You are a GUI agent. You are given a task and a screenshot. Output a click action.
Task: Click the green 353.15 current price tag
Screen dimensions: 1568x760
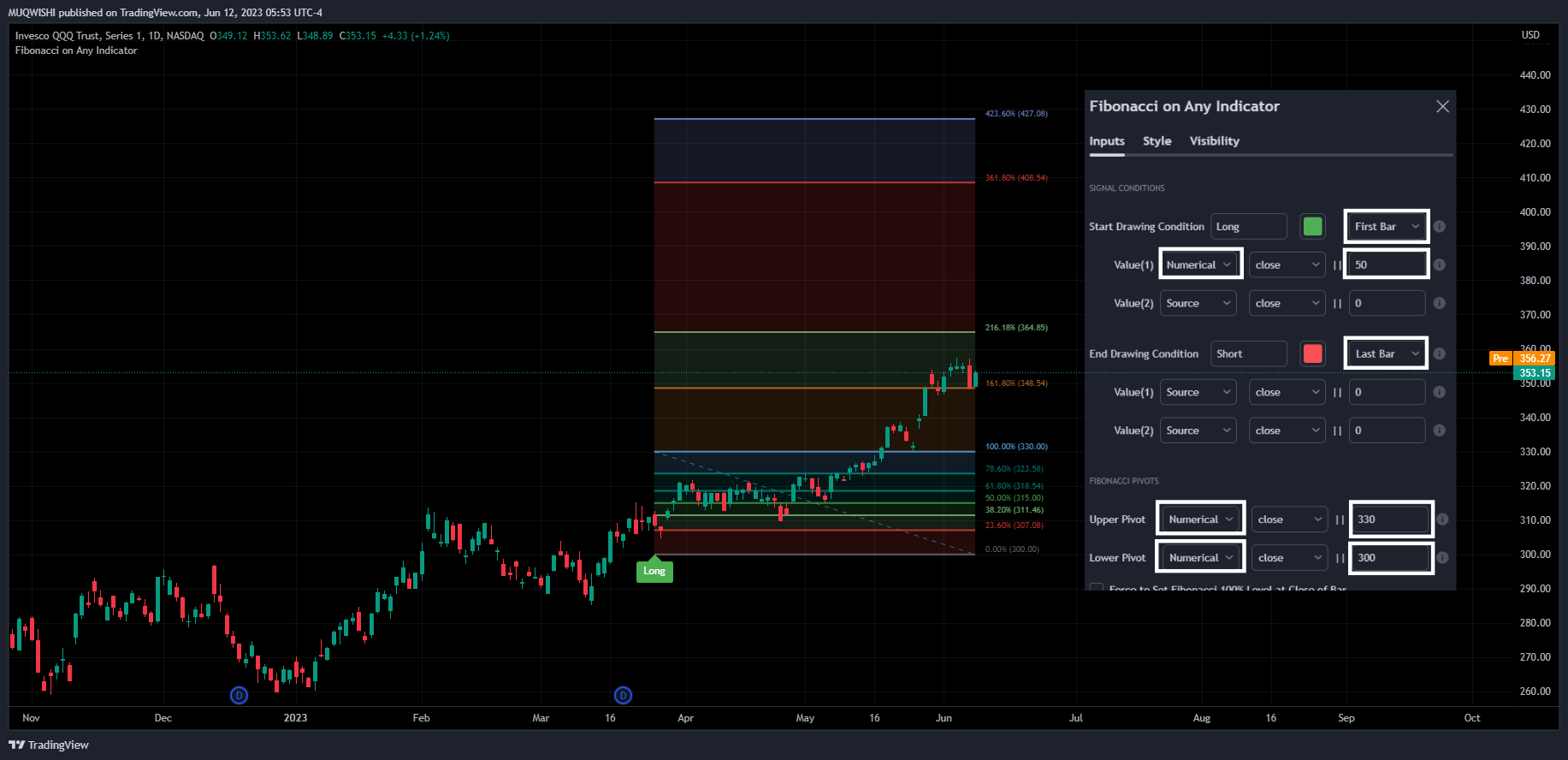point(1535,373)
